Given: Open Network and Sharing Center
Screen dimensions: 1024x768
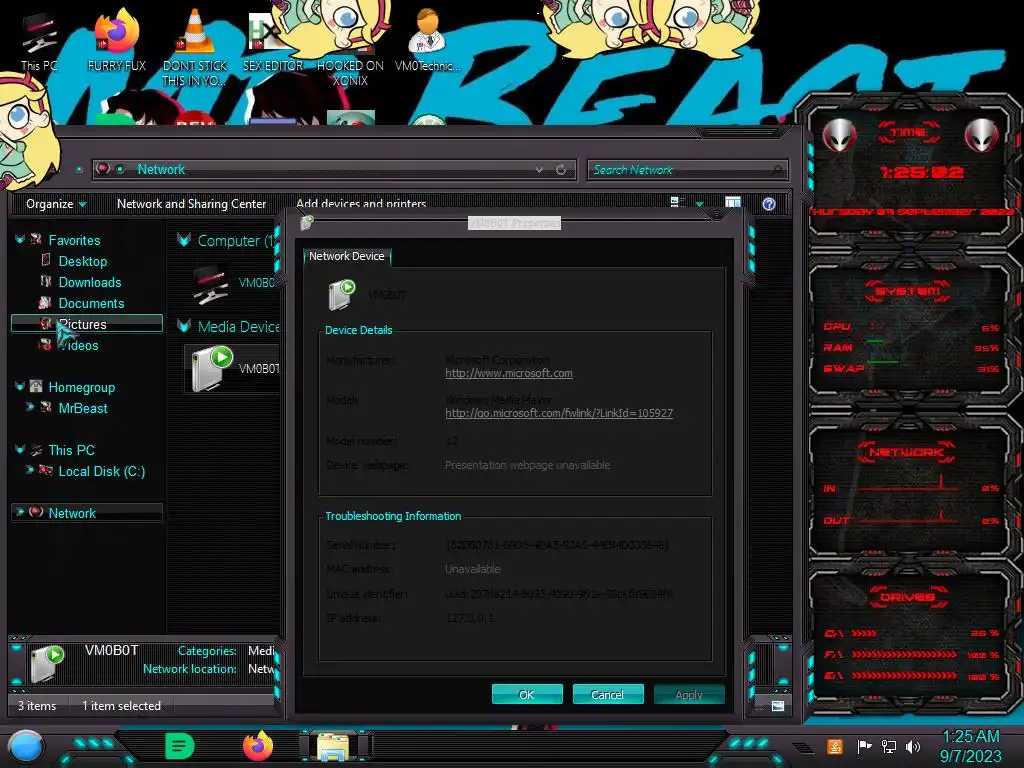Looking at the screenshot, I should click(x=191, y=204).
